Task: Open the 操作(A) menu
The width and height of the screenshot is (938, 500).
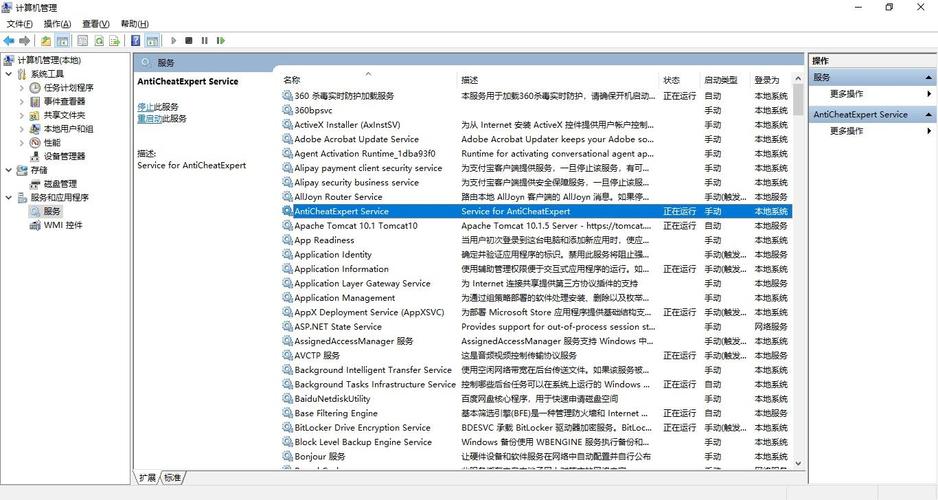Action: pos(56,23)
